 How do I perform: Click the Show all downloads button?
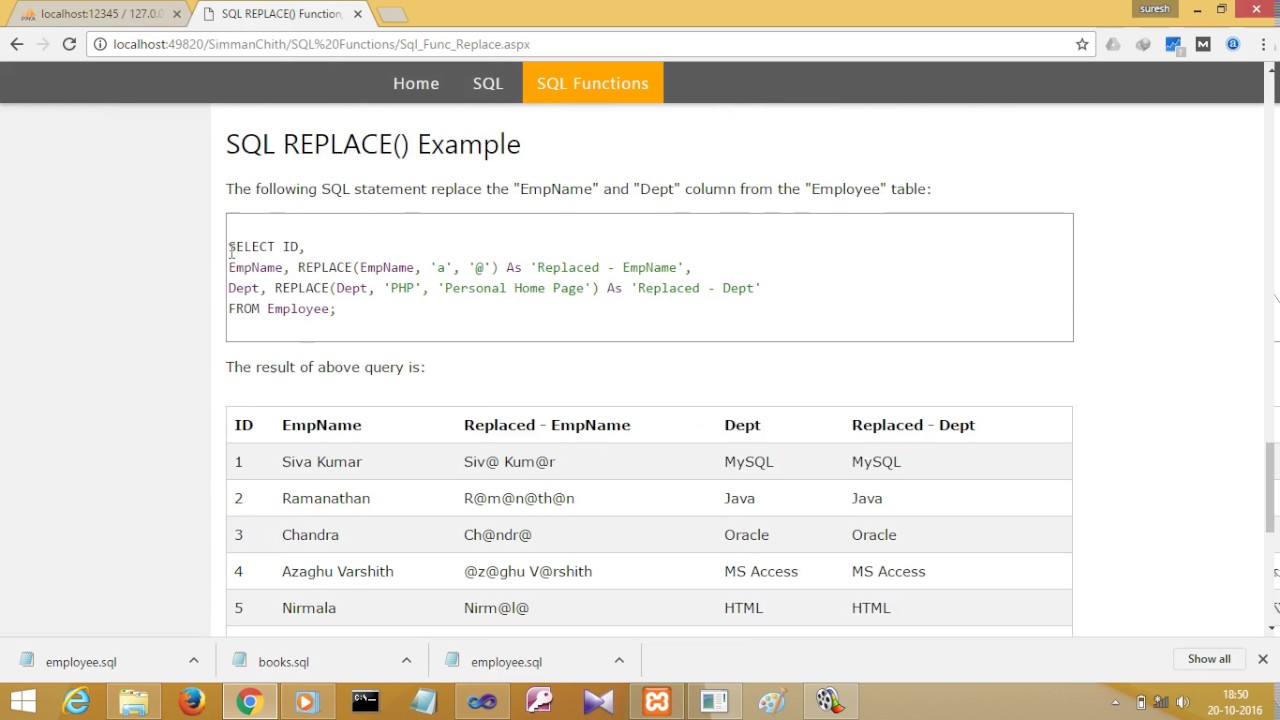1209,659
